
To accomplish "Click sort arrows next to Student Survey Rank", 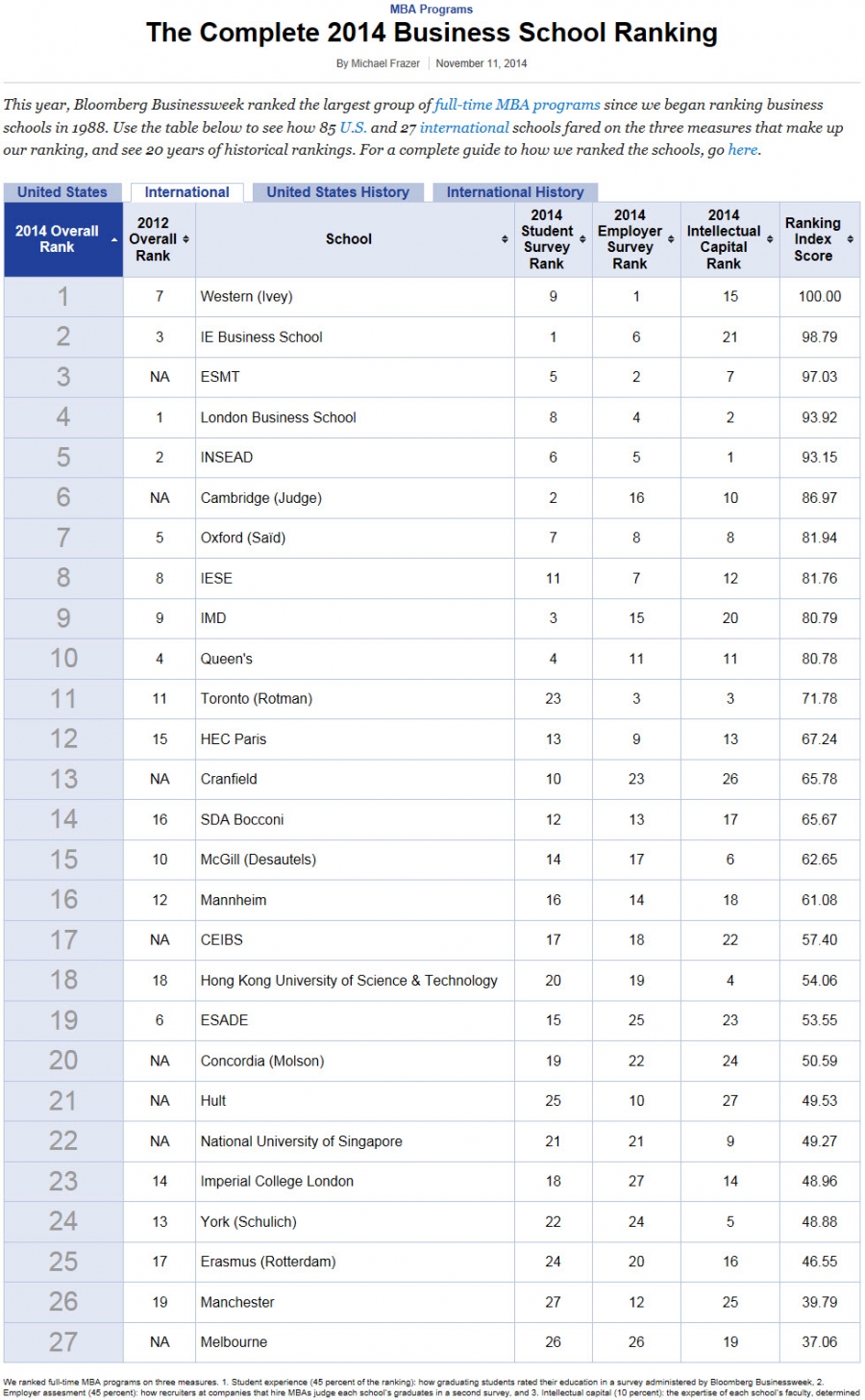I will tap(582, 239).
